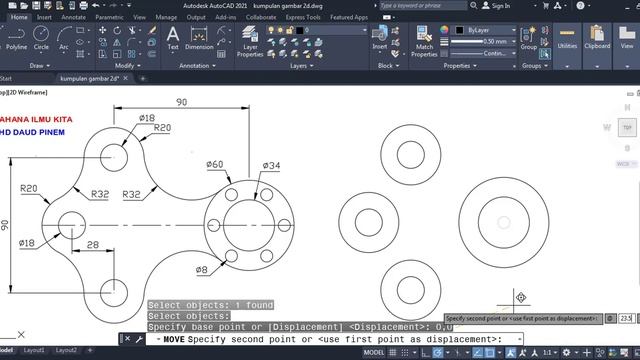This screenshot has width=640, height=360.
Task: Toggle ortho mode in status bar
Action: (425, 352)
